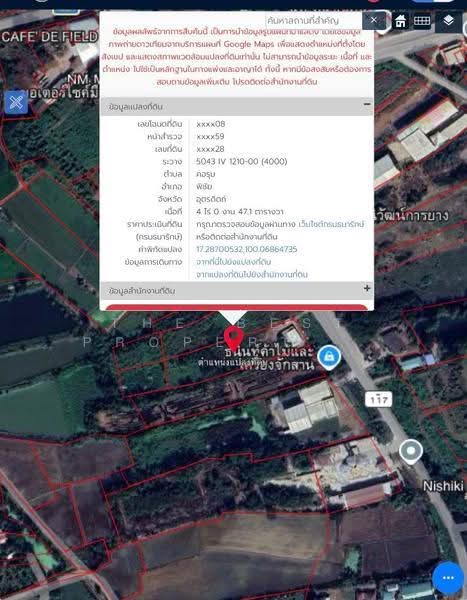
Task: Open the จากที่นี่ไปยังแปลงที่ดิน directions link
Action: pos(234,262)
